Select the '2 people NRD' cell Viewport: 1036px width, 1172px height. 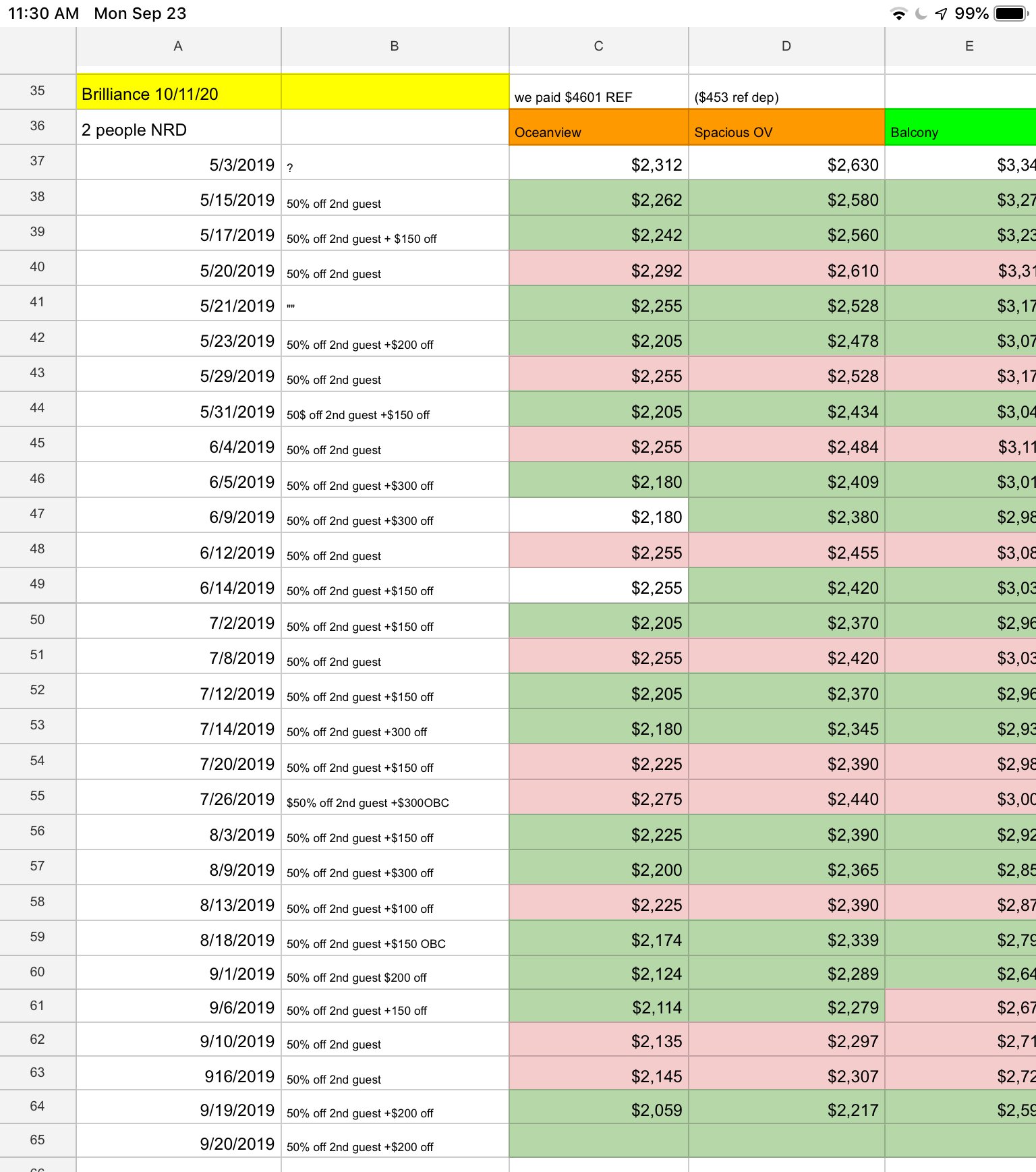point(179,127)
